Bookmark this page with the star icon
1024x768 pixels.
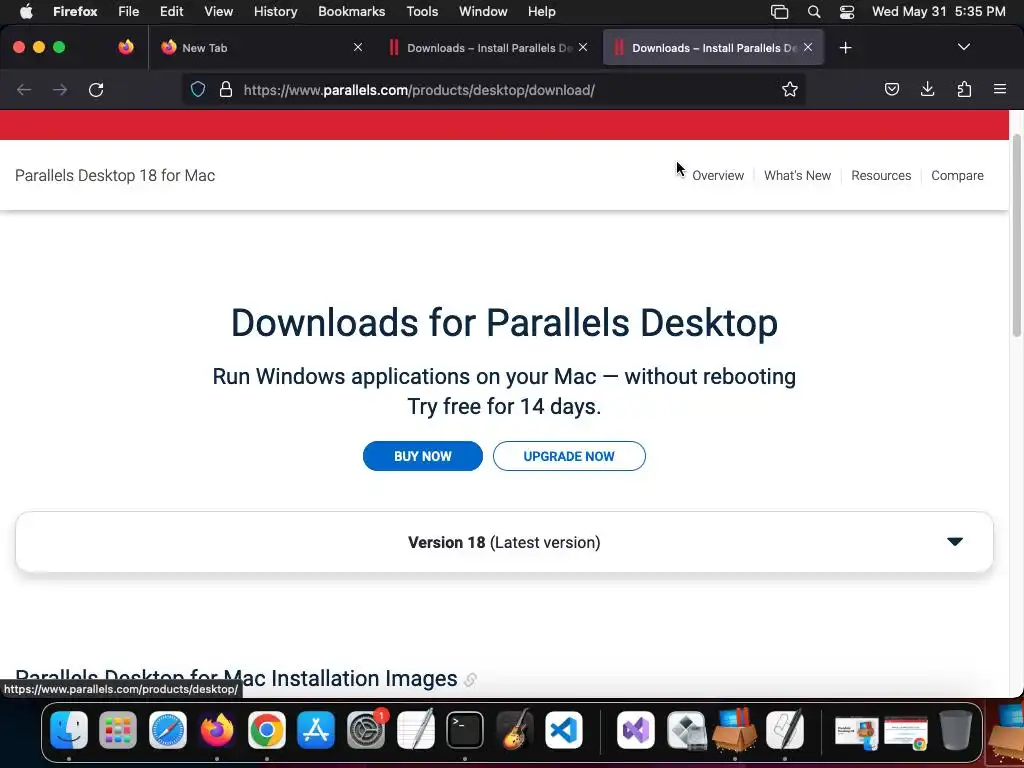tap(790, 89)
